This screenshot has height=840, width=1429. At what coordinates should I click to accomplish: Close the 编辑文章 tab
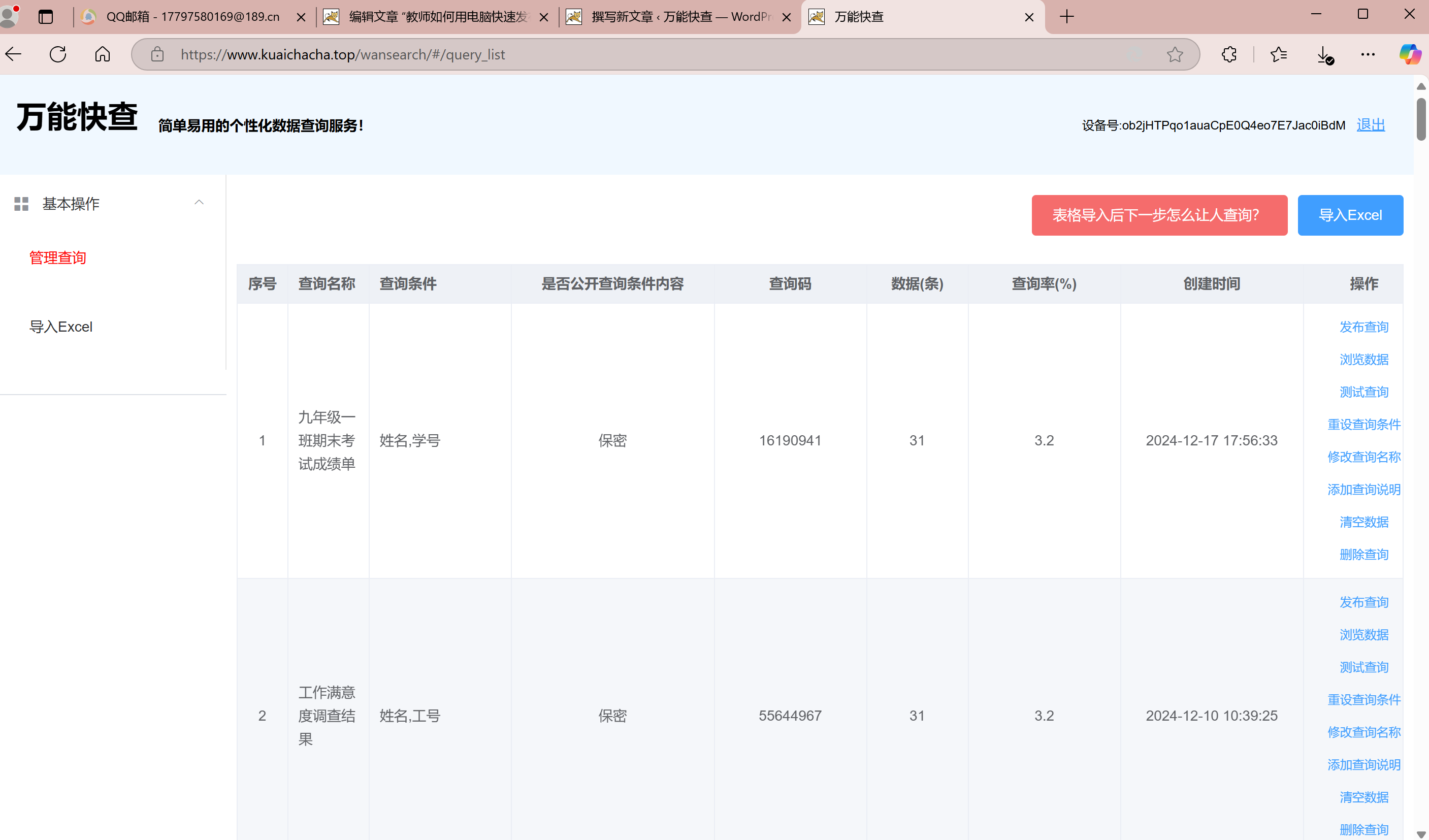pyautogui.click(x=544, y=17)
